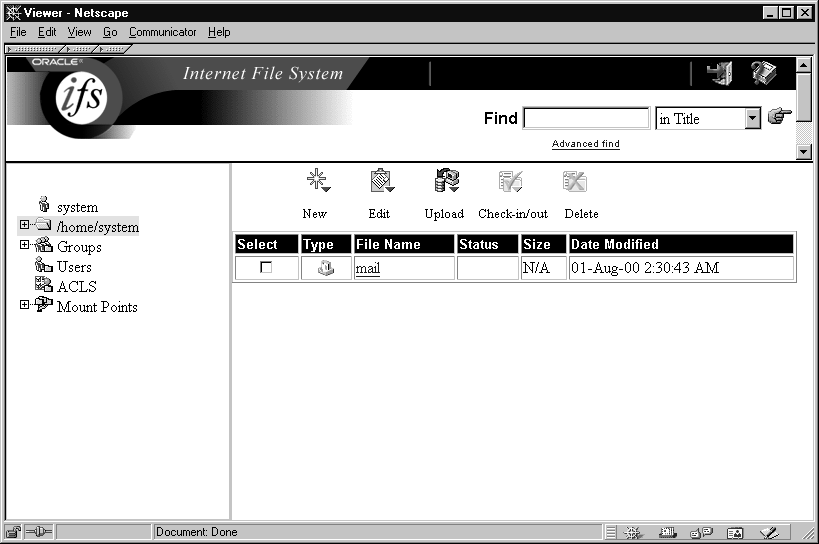Click the New item starburst icon

coord(318,180)
